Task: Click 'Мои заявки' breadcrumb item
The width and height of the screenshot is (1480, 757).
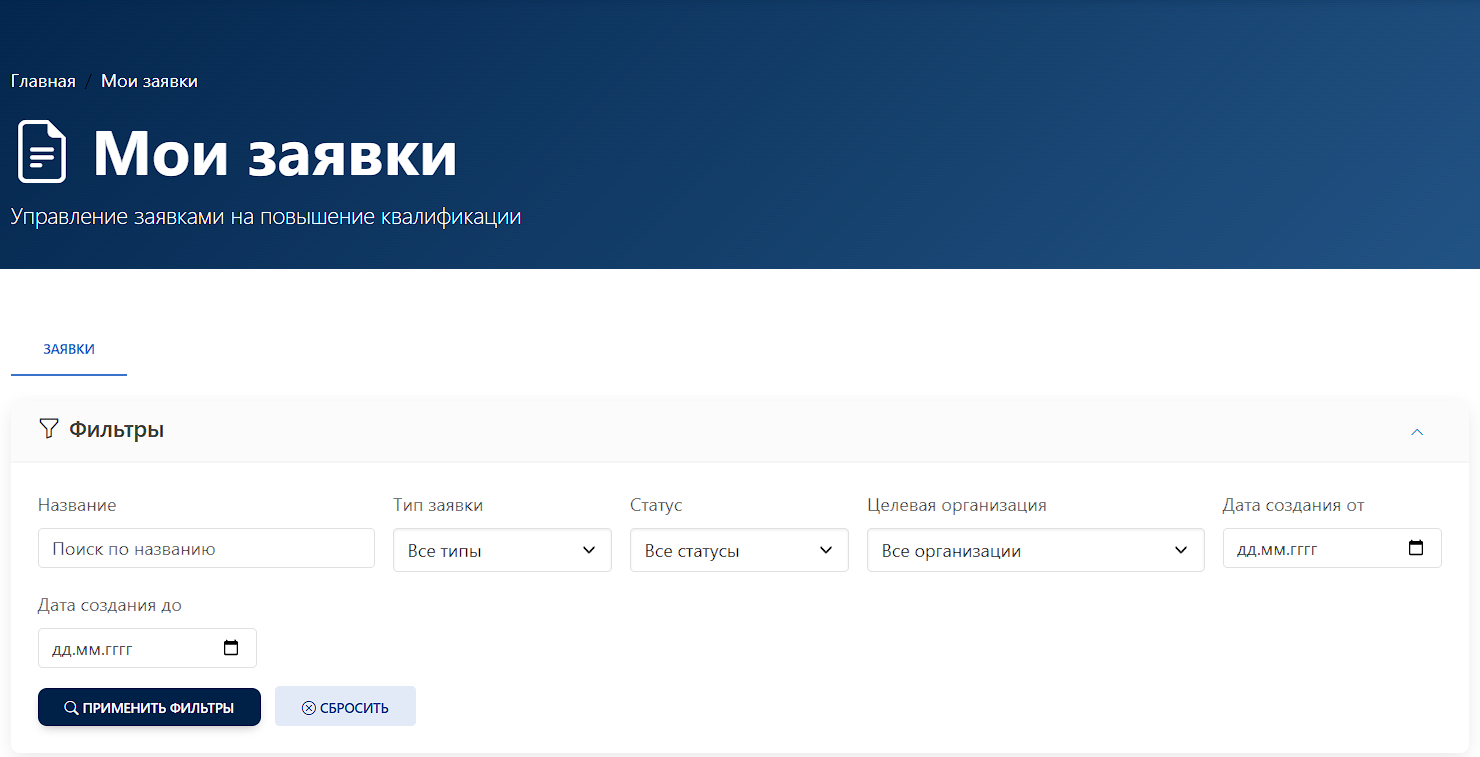Action: (x=149, y=81)
